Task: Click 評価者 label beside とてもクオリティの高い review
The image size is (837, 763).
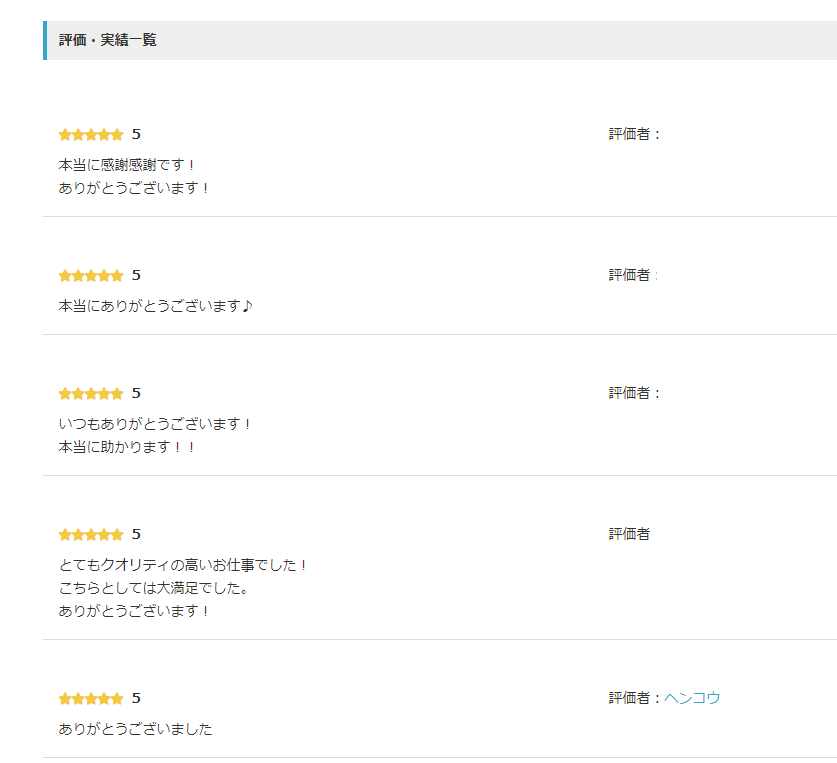Action: (x=629, y=534)
